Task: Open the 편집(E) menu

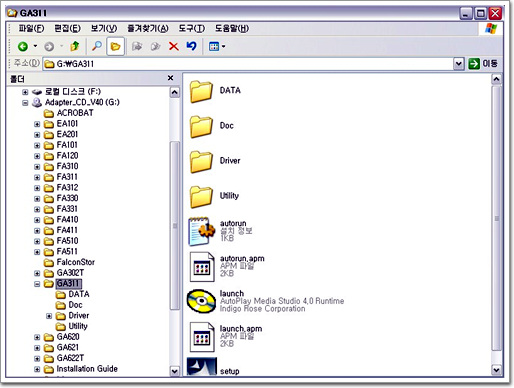Action: 67,29
